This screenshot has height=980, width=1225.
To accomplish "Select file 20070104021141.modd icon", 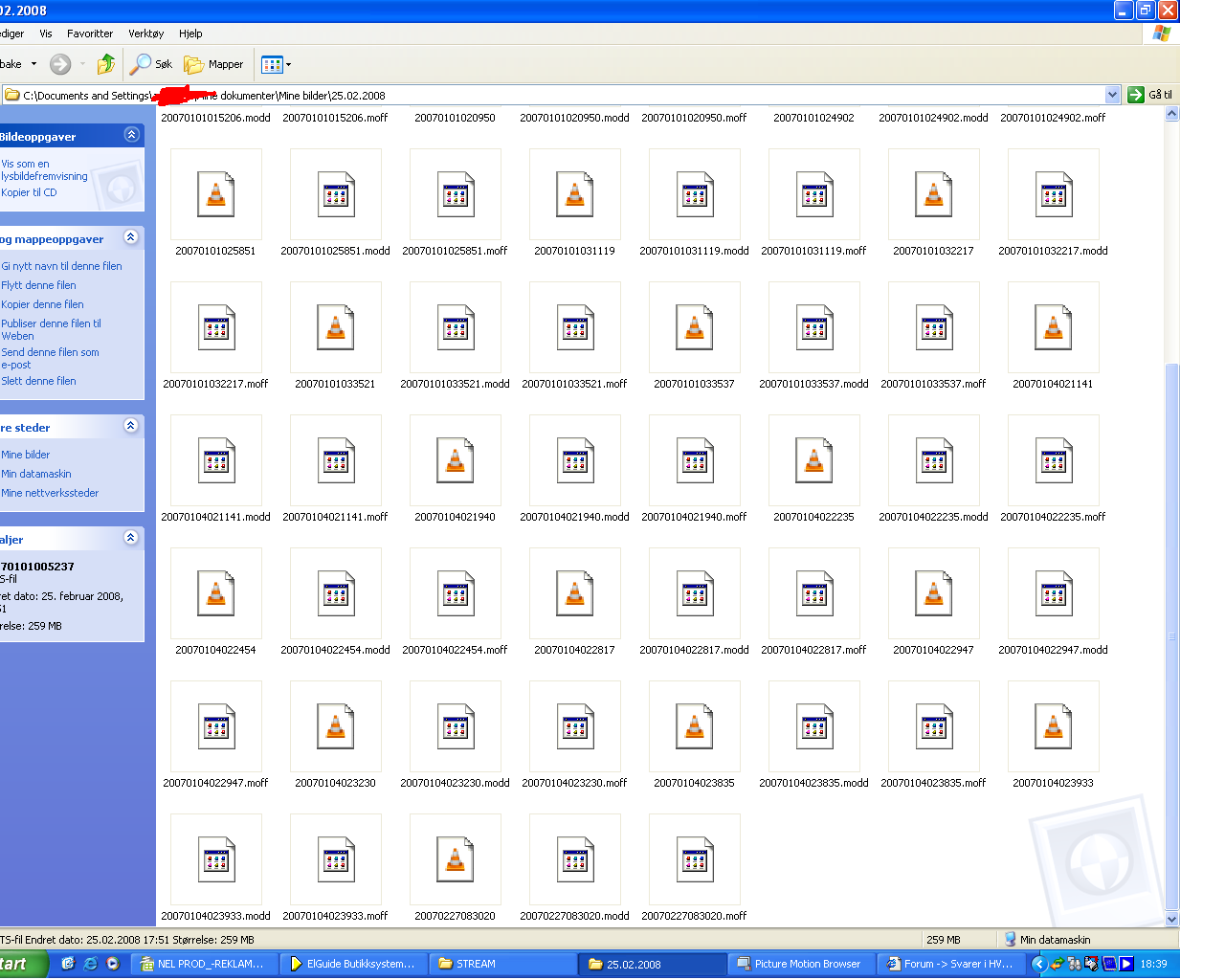I will pyautogui.click(x=216, y=460).
